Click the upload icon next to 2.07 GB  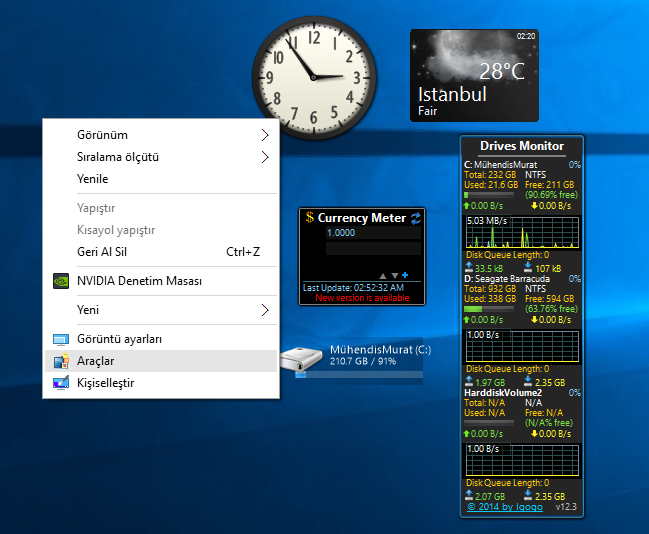click(469, 495)
